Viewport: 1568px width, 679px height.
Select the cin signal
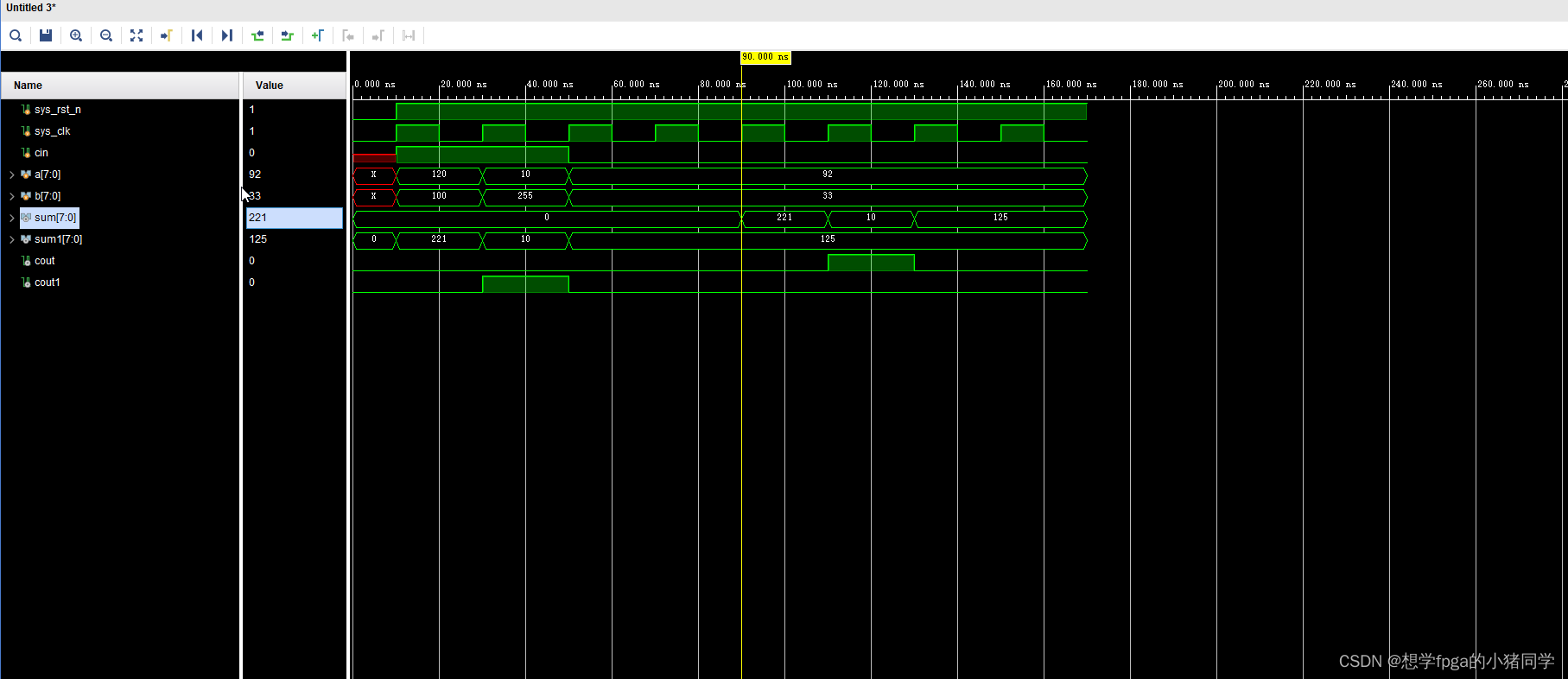(41, 153)
